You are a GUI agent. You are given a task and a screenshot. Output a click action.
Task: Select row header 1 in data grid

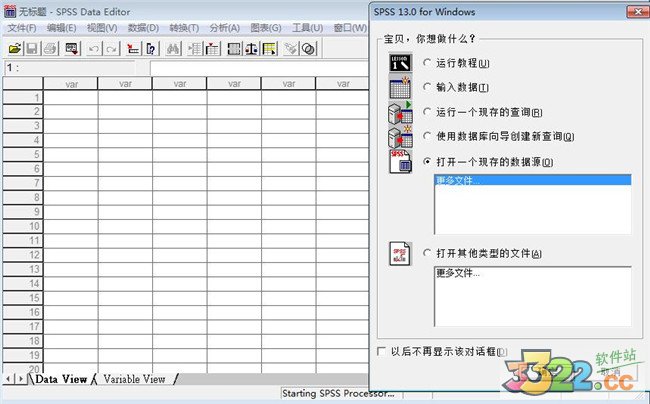(x=23, y=98)
